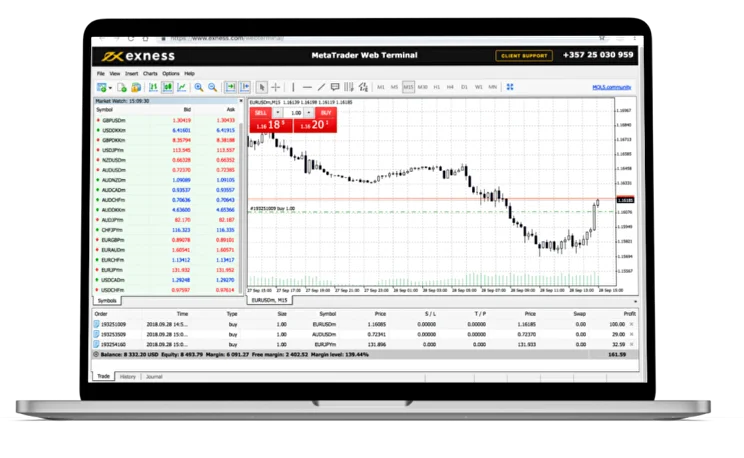This screenshot has height=458, width=744.
Task: Switch to the History tab
Action: [x=128, y=376]
